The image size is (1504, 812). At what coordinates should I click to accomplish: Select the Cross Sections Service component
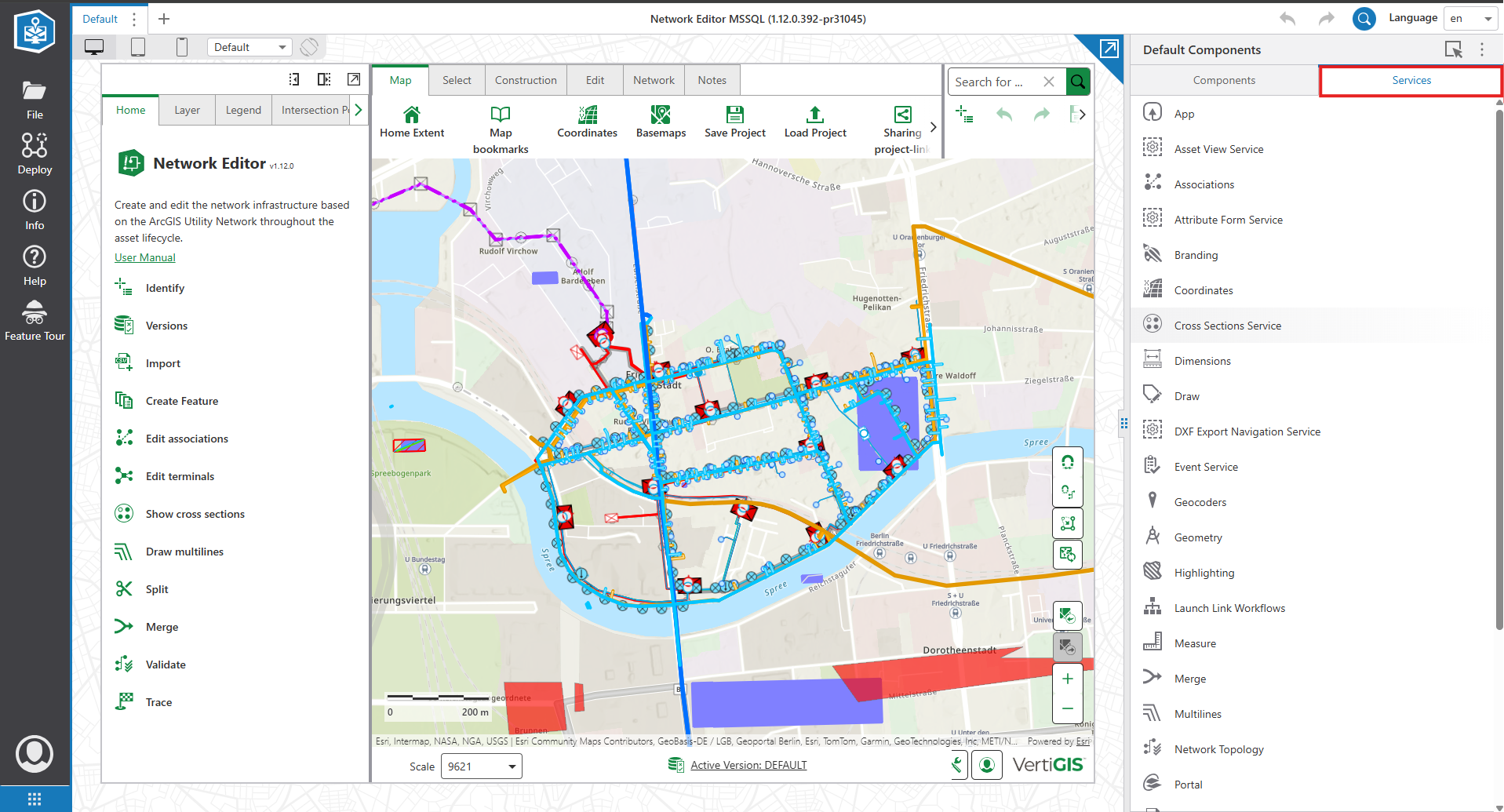(1228, 326)
